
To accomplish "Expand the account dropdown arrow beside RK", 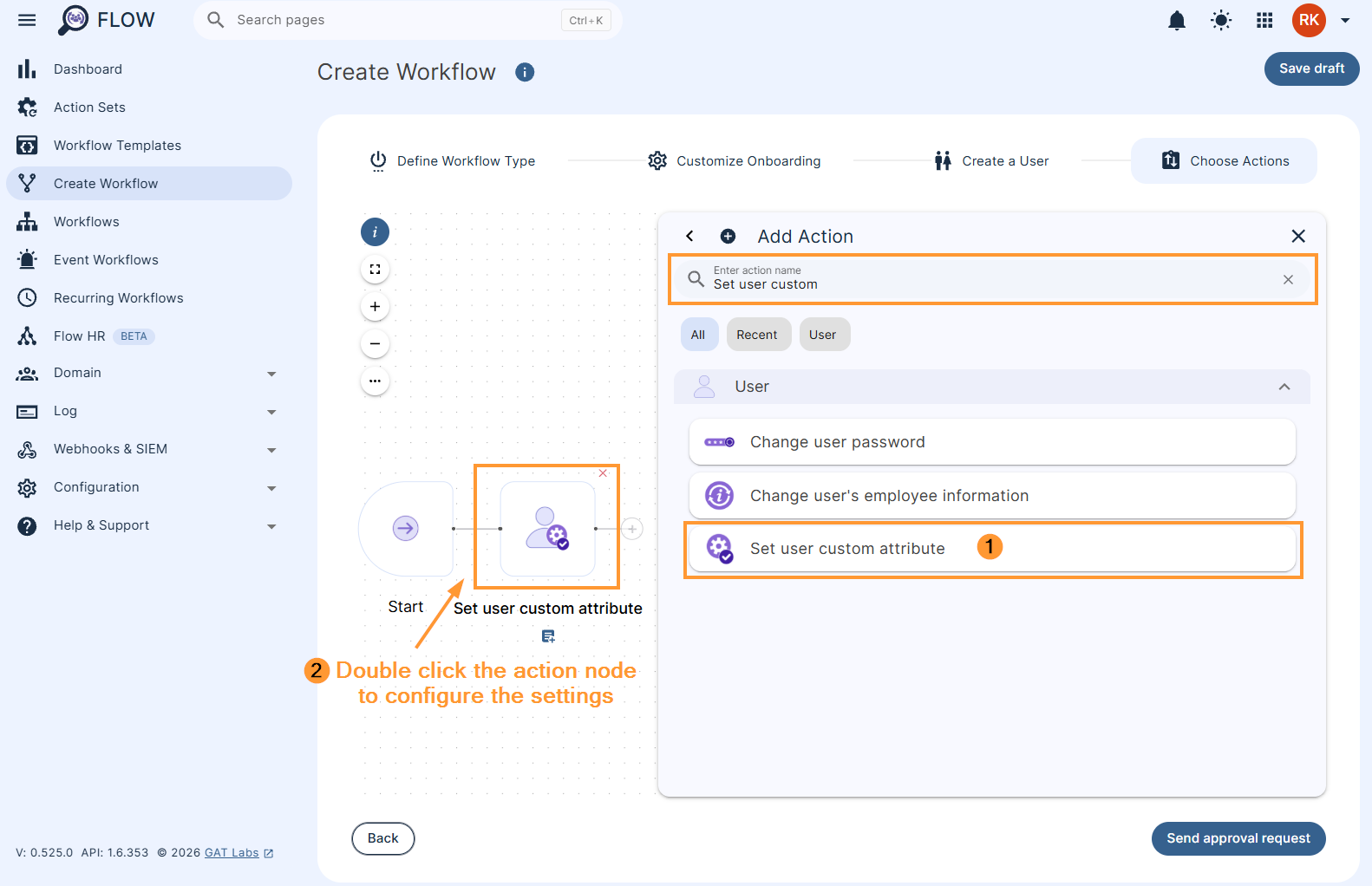I will click(x=1345, y=20).
